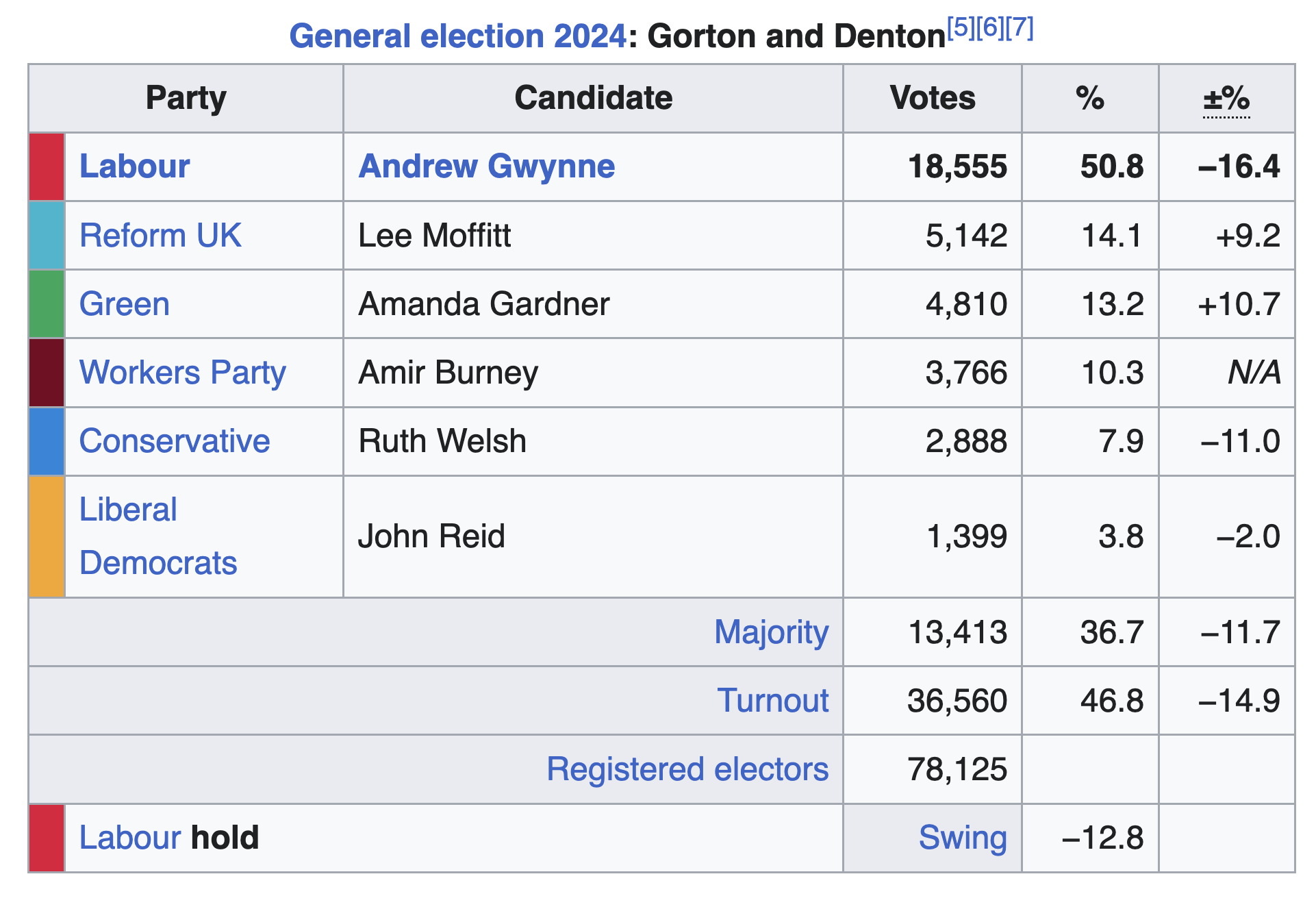Open the Swing link

[962, 838]
